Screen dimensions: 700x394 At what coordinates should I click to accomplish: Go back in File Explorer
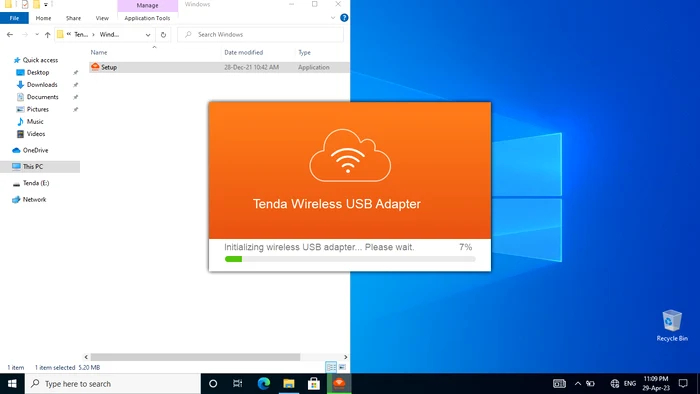10,34
